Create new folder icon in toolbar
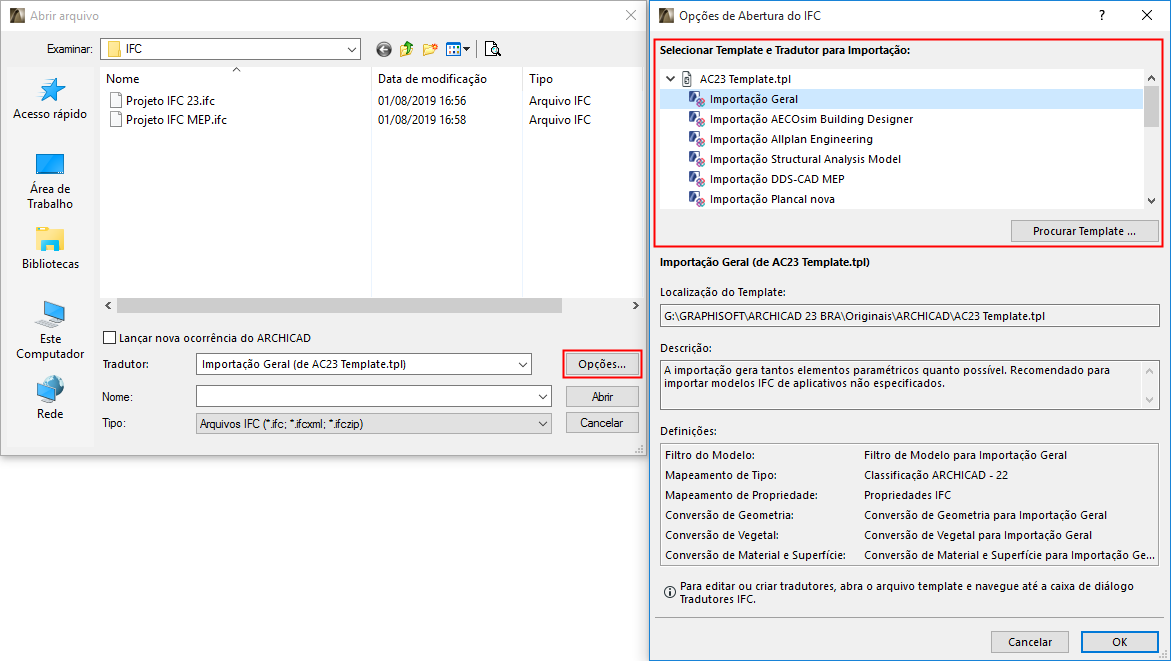 click(429, 49)
